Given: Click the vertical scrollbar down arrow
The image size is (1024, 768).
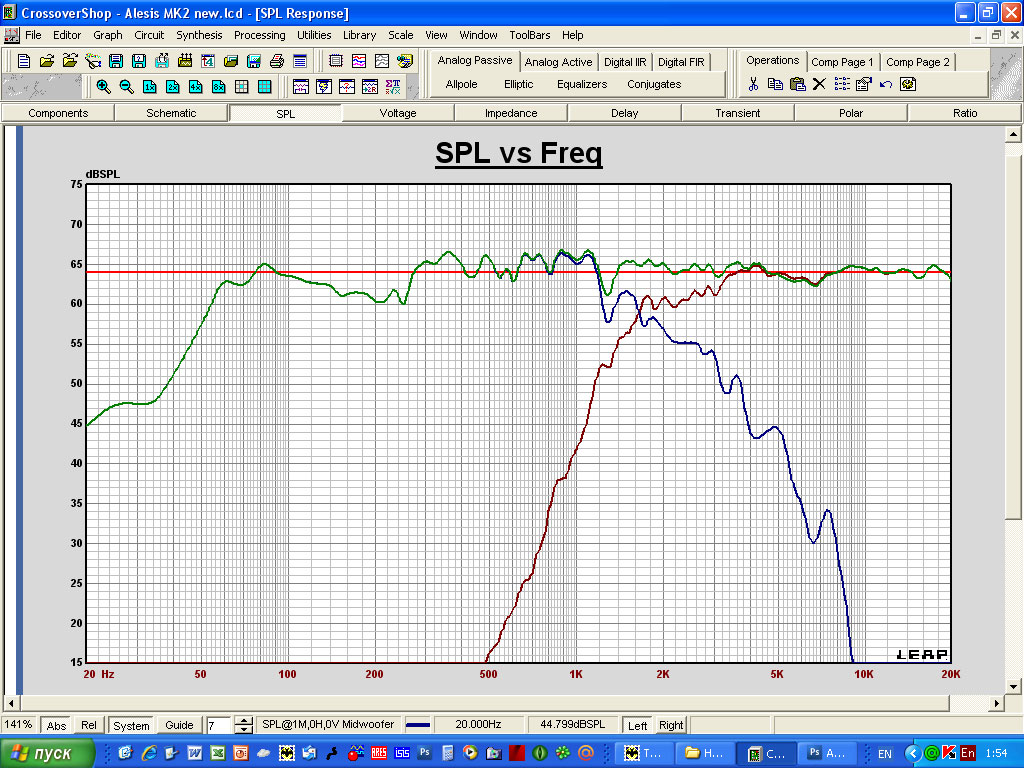Looking at the screenshot, I should (1013, 686).
